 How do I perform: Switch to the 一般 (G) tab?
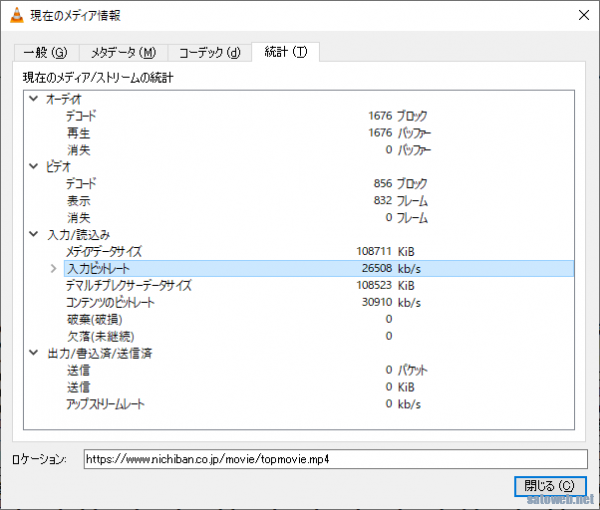coord(45,52)
